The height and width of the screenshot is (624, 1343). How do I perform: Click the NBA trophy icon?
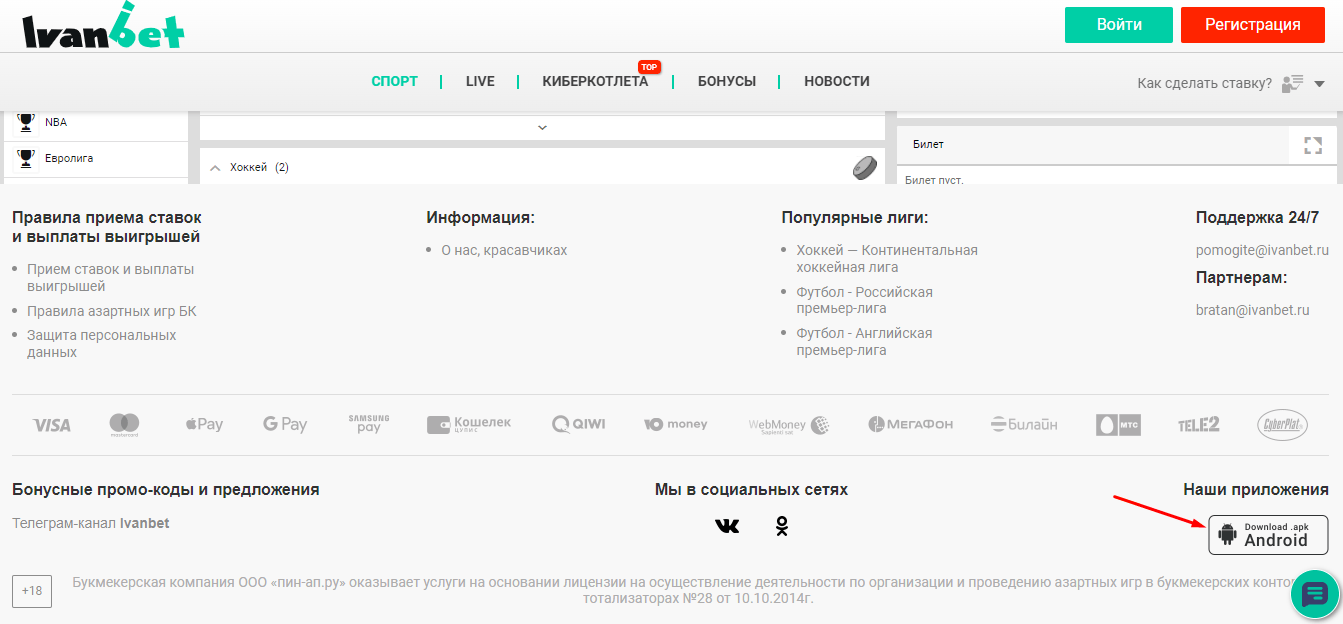(26, 122)
